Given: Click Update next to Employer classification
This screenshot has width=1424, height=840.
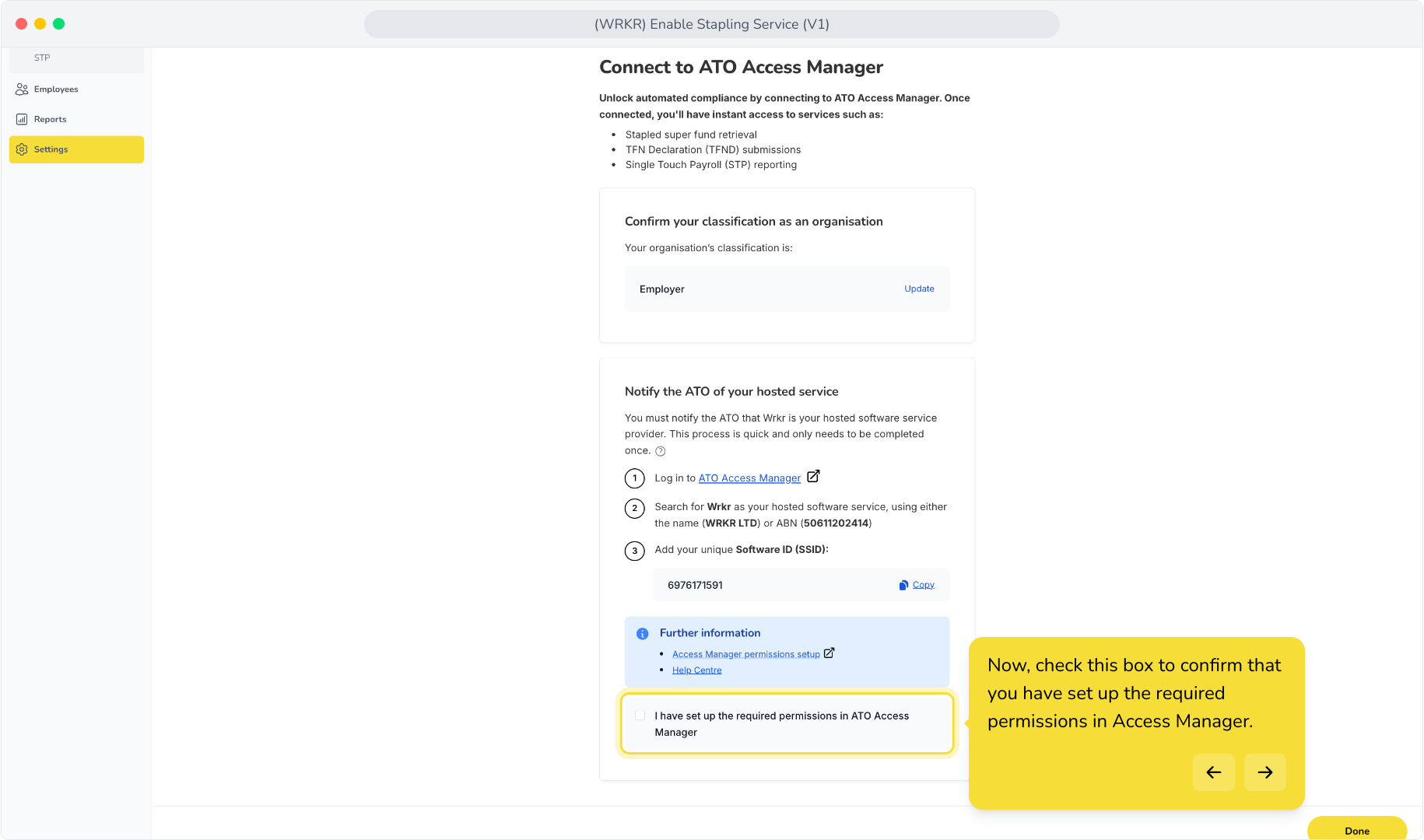Looking at the screenshot, I should point(919,289).
